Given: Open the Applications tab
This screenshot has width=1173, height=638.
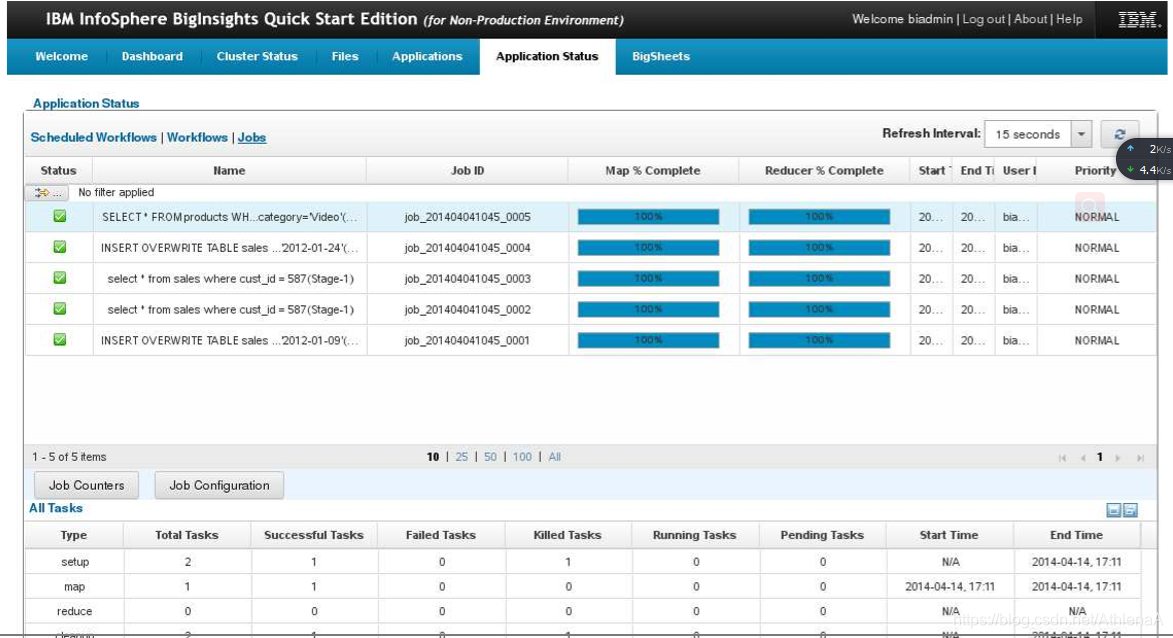Looking at the screenshot, I should (427, 56).
